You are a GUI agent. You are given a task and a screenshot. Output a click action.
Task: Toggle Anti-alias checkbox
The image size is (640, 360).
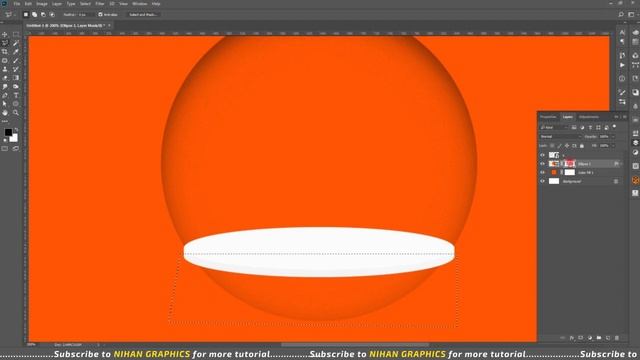100,15
